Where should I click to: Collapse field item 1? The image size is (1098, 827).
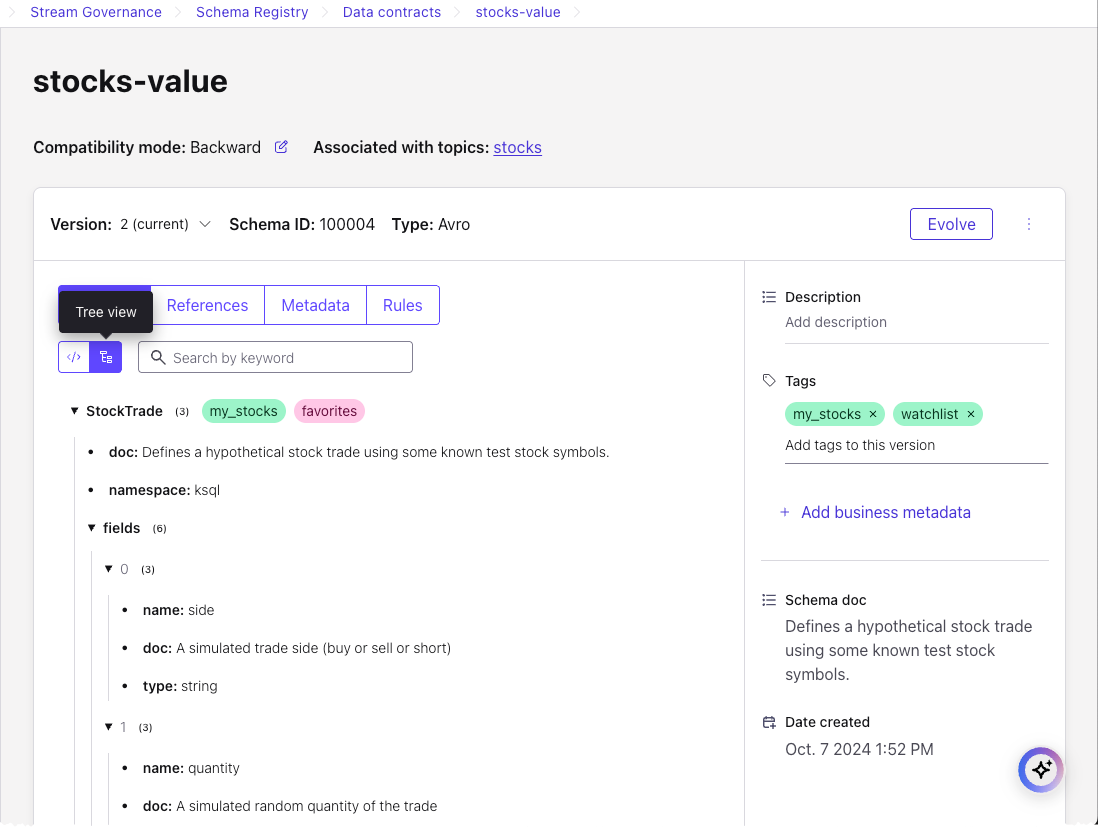tap(109, 727)
